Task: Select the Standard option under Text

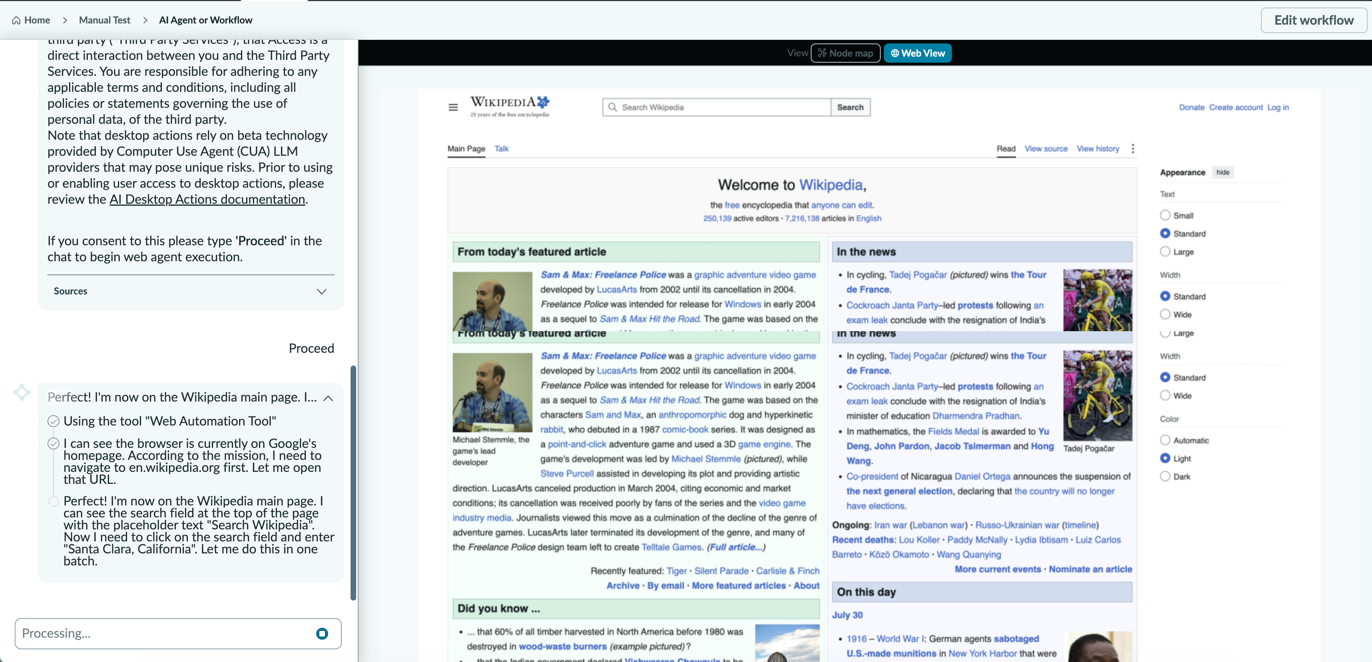Action: (1165, 233)
